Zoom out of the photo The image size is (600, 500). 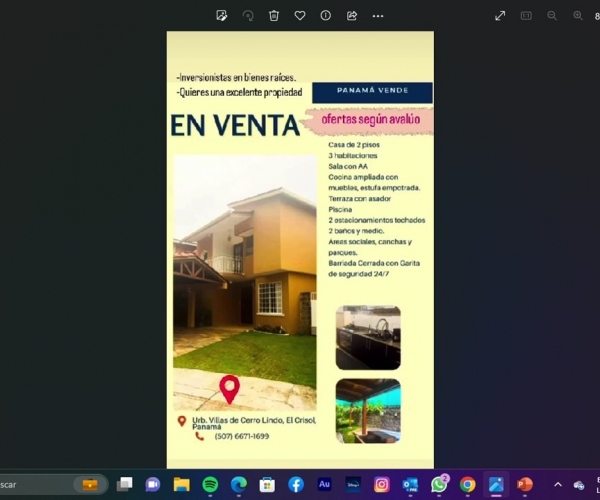552,16
